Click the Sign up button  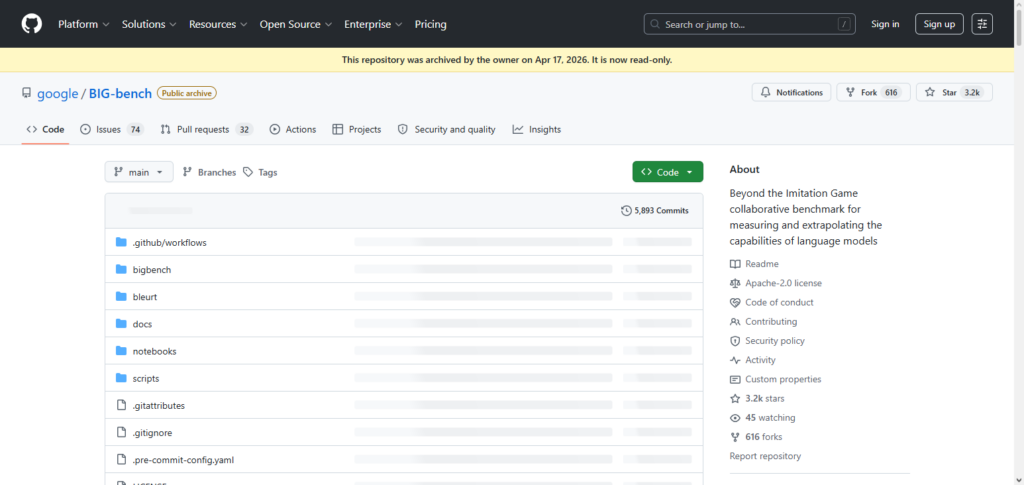click(x=939, y=24)
